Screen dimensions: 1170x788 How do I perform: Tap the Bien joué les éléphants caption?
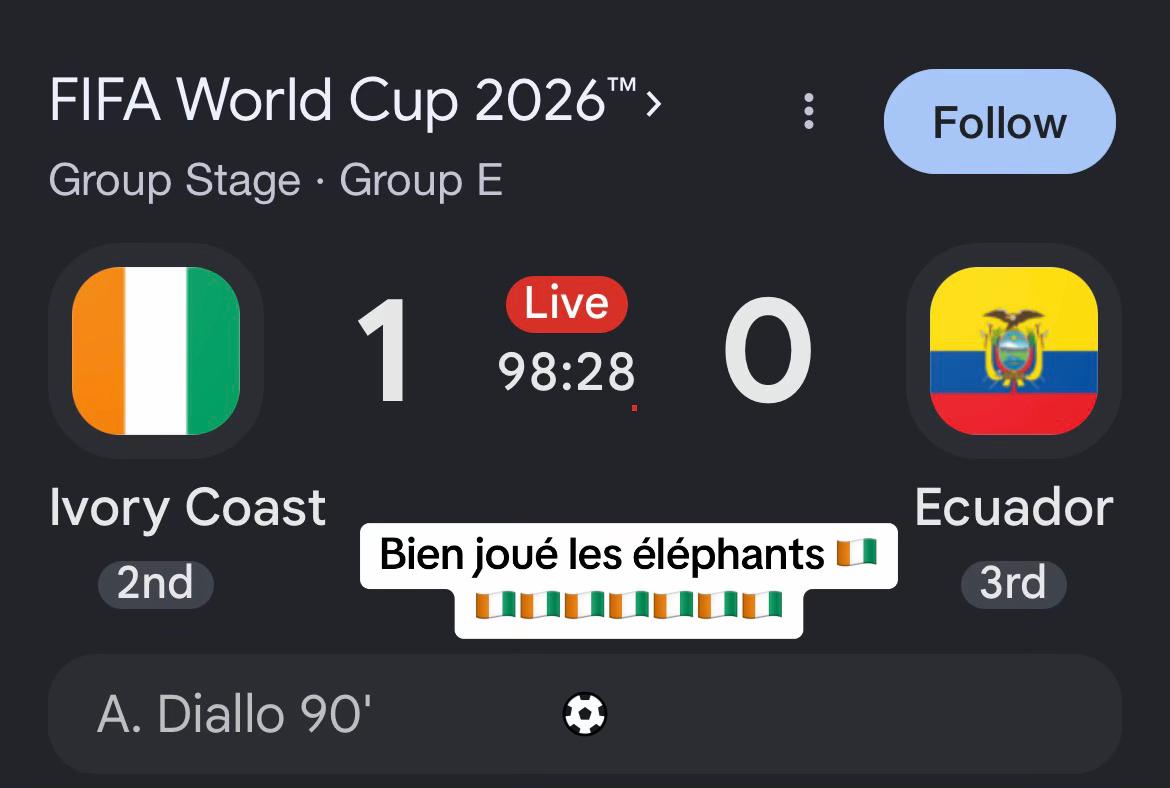click(601, 555)
